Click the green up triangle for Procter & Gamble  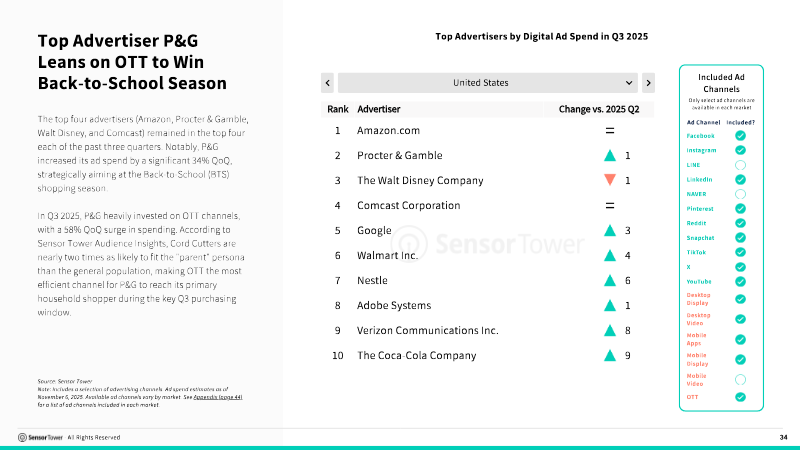click(x=608, y=156)
